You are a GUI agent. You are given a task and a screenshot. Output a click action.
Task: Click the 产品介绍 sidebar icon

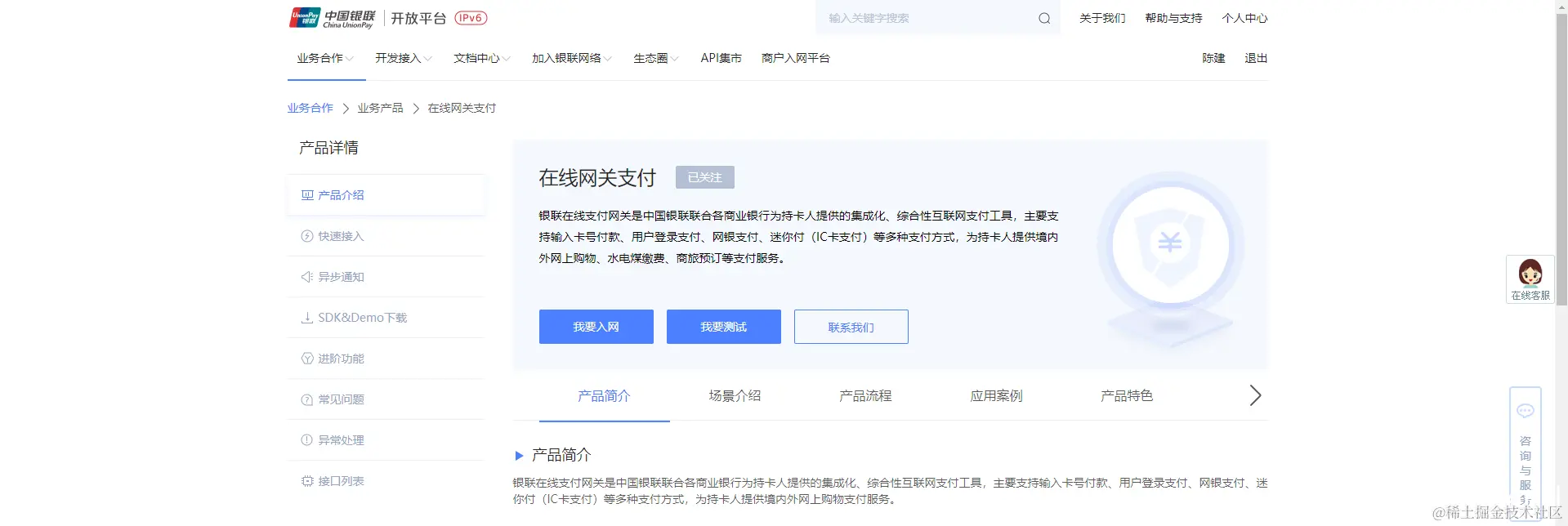tap(307, 195)
